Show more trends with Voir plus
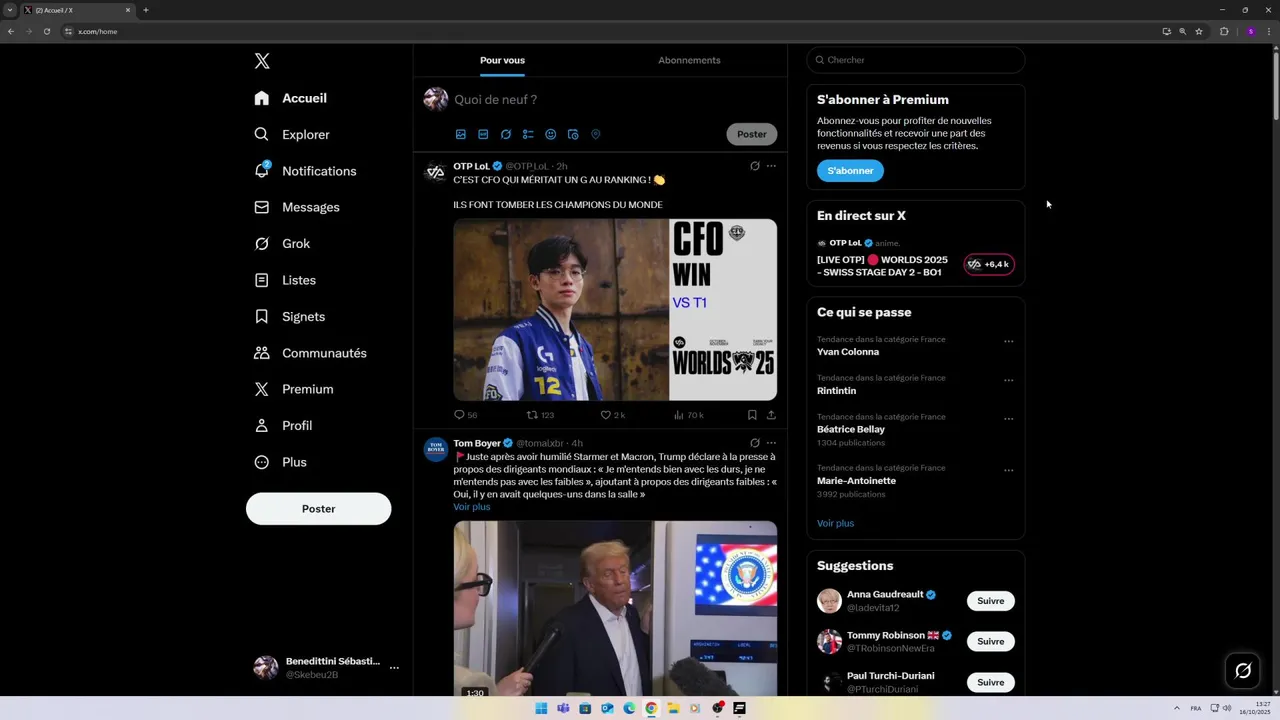The height and width of the screenshot is (720, 1280). point(835,523)
